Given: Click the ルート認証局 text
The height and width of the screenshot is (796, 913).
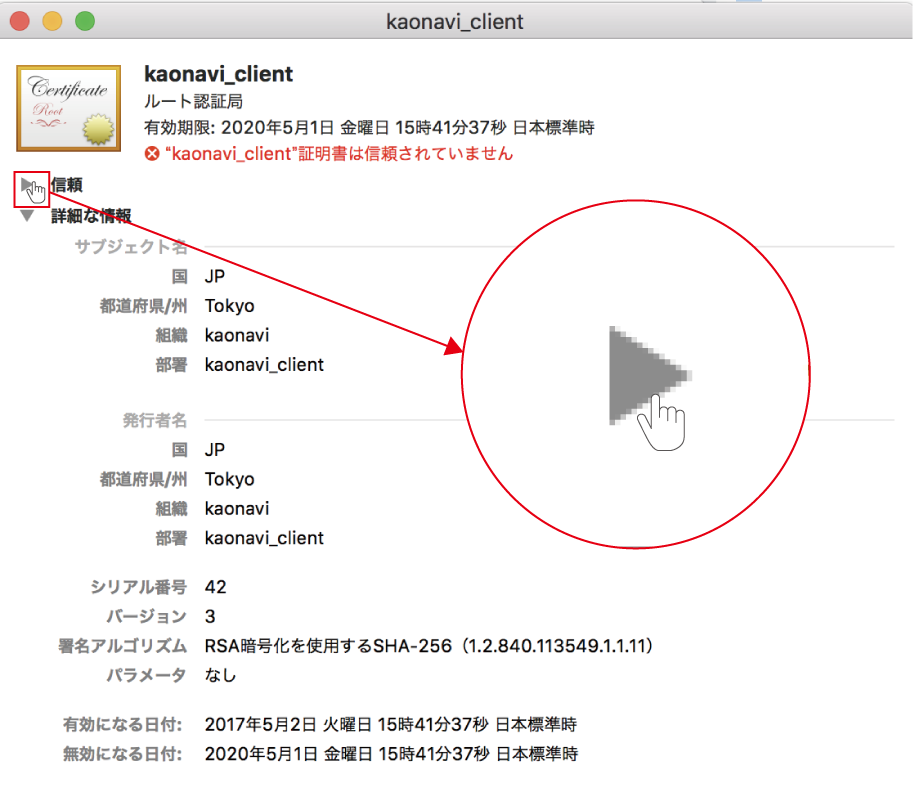Looking at the screenshot, I should point(193,101).
